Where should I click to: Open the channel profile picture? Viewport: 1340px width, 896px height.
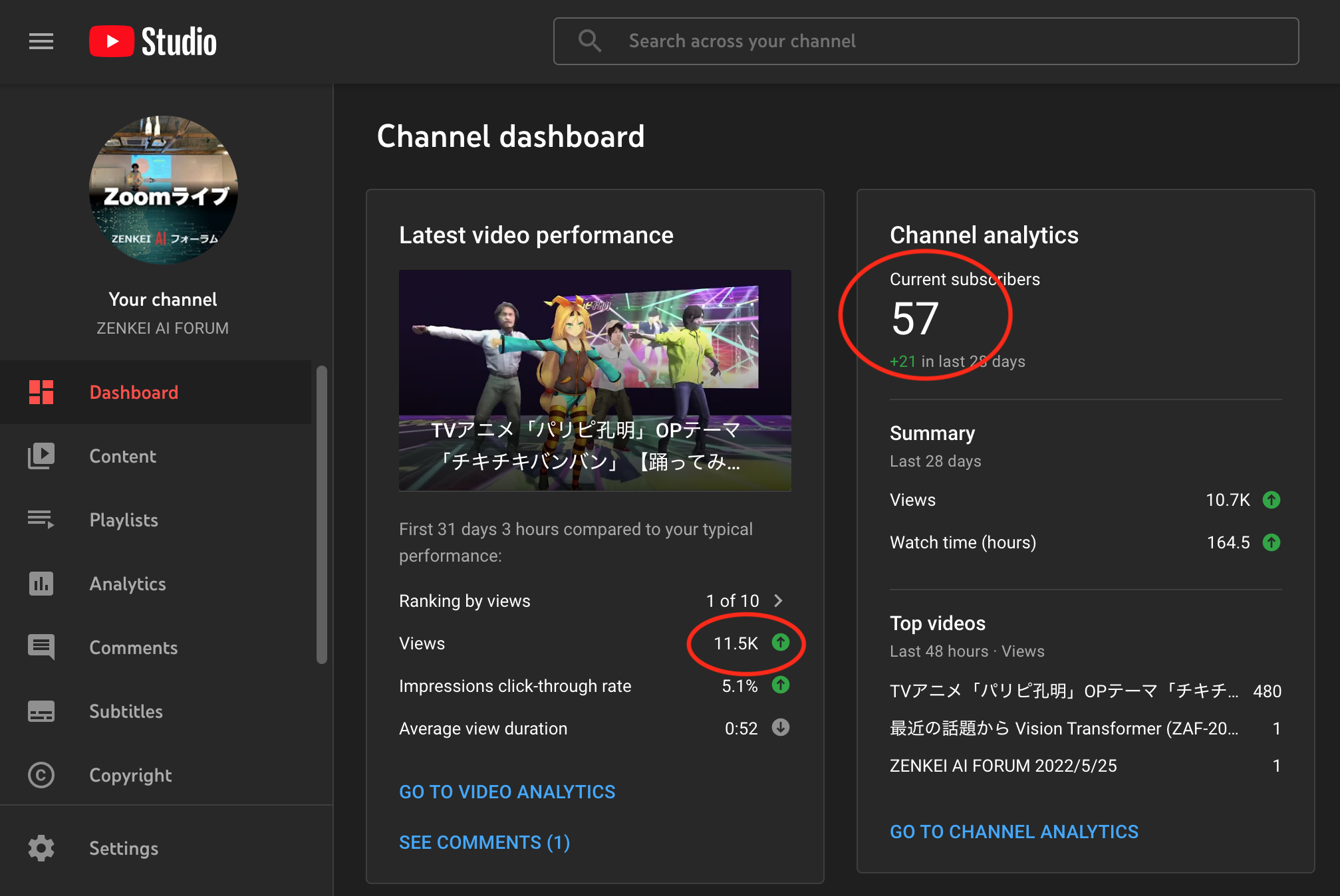[164, 190]
